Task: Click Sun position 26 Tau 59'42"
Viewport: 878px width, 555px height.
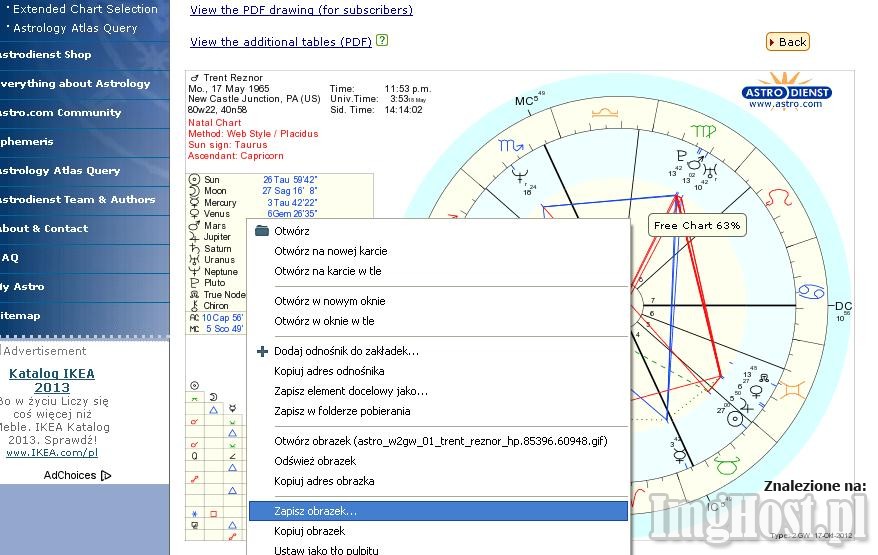Action: pyautogui.click(x=290, y=180)
